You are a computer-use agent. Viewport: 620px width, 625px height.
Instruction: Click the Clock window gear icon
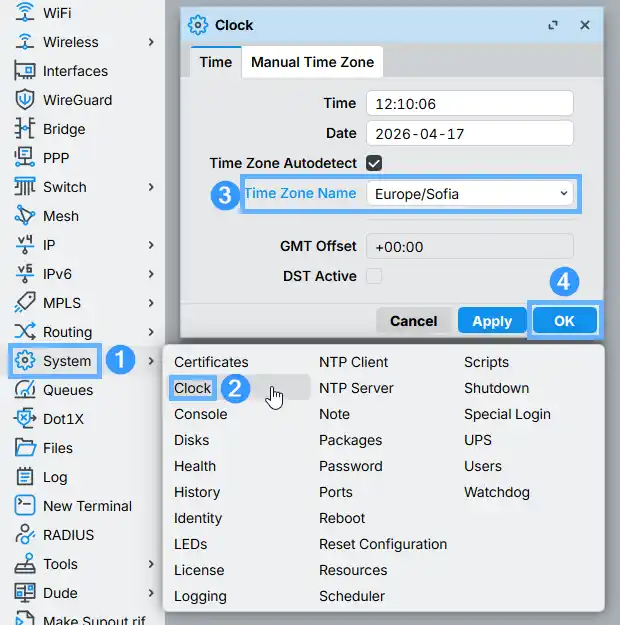coord(198,25)
